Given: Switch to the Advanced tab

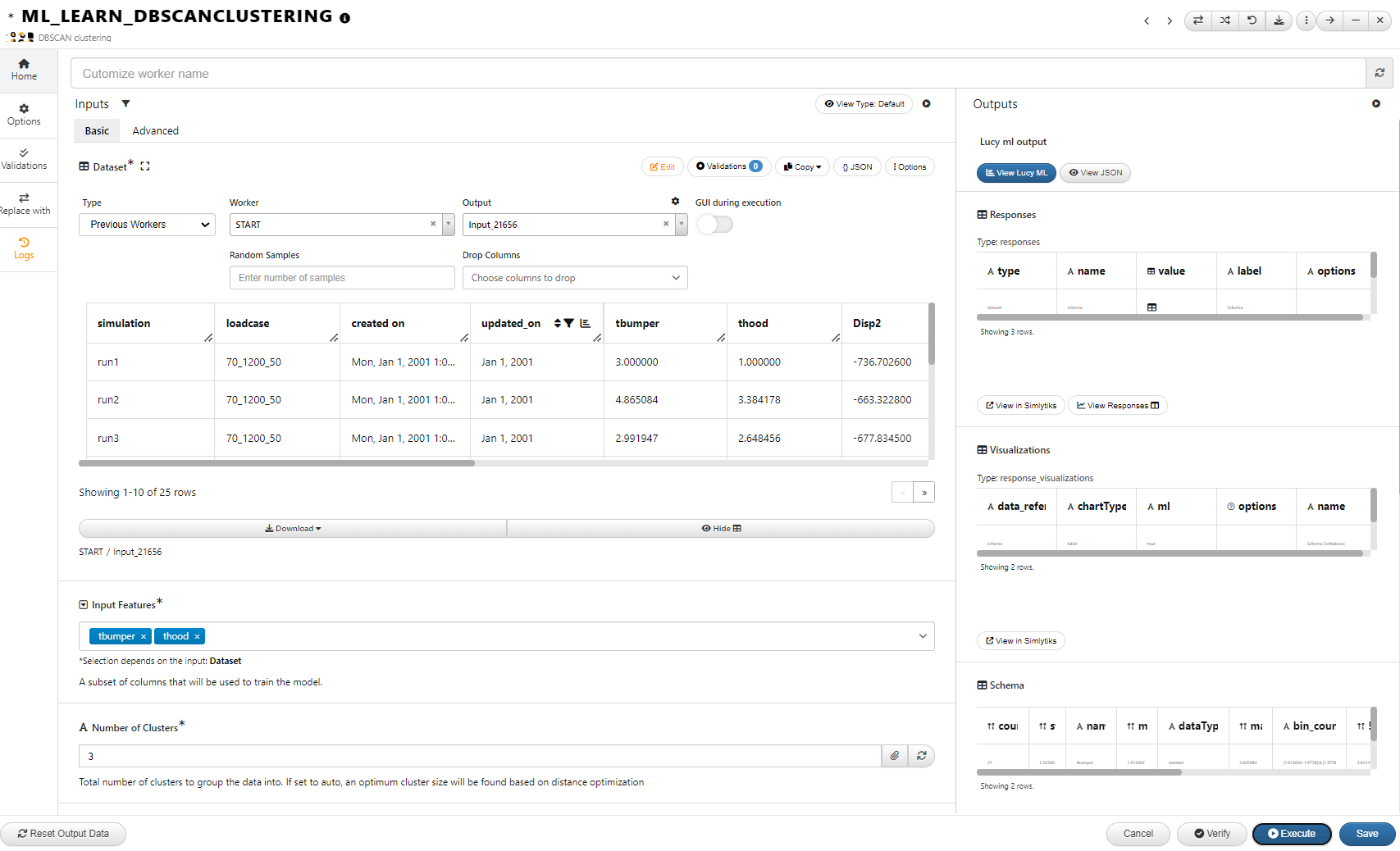Looking at the screenshot, I should (155, 130).
